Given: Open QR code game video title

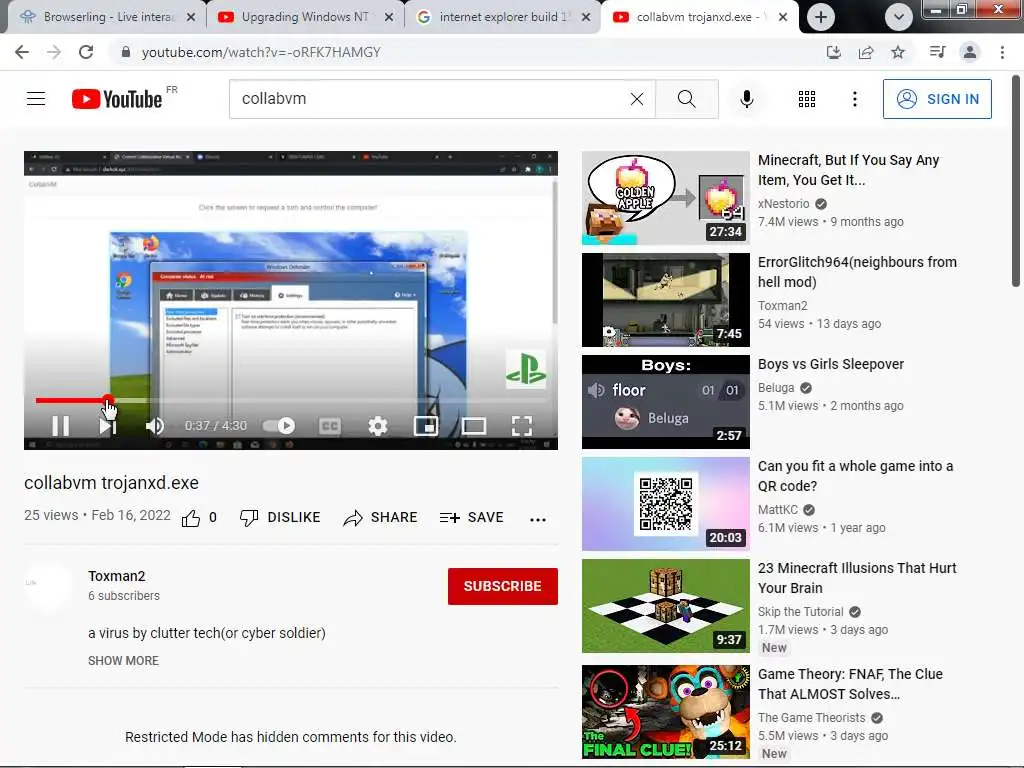Looking at the screenshot, I should point(856,475).
